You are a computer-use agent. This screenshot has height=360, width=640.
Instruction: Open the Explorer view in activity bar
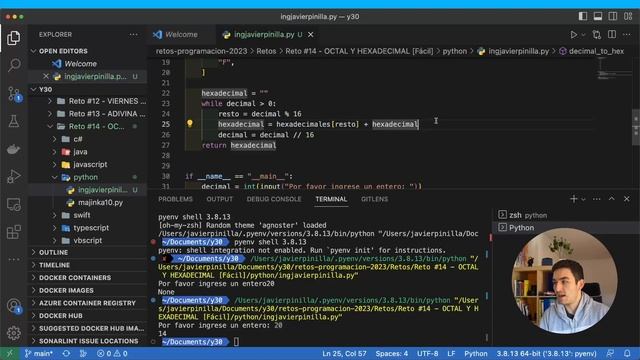13,38
